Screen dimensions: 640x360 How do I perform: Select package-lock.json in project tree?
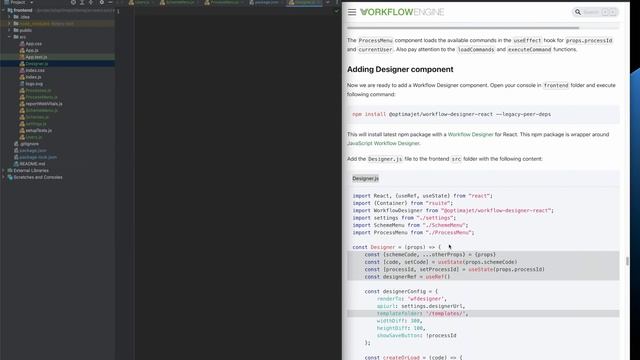tap(38, 157)
